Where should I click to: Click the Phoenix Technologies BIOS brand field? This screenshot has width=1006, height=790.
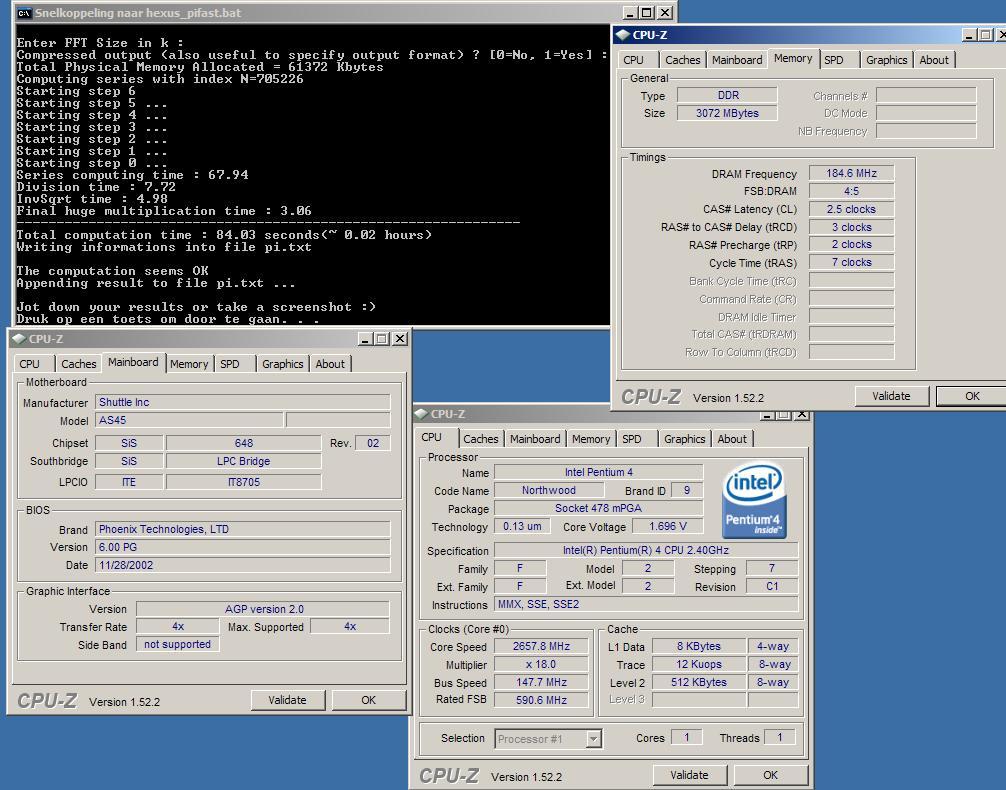click(x=243, y=529)
